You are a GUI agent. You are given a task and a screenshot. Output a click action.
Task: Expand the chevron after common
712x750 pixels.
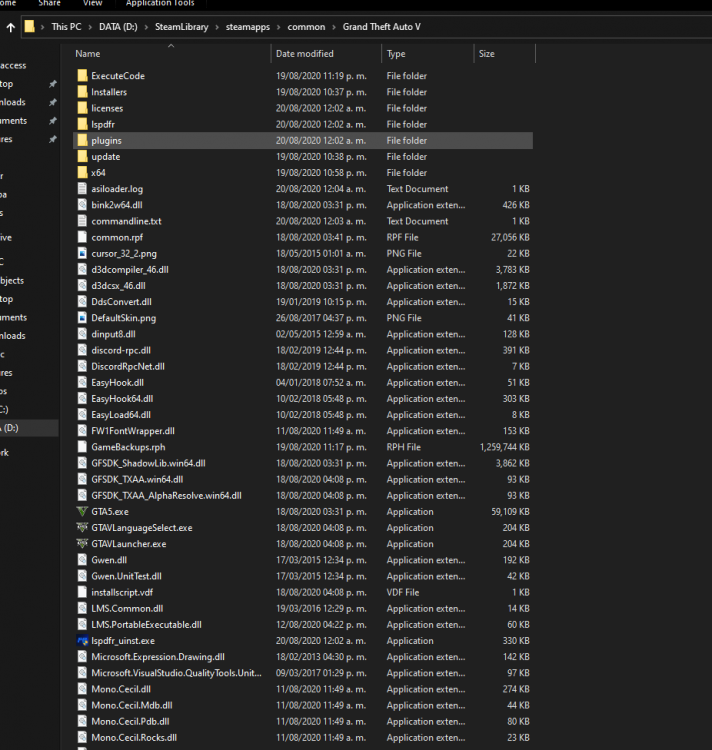point(334,27)
